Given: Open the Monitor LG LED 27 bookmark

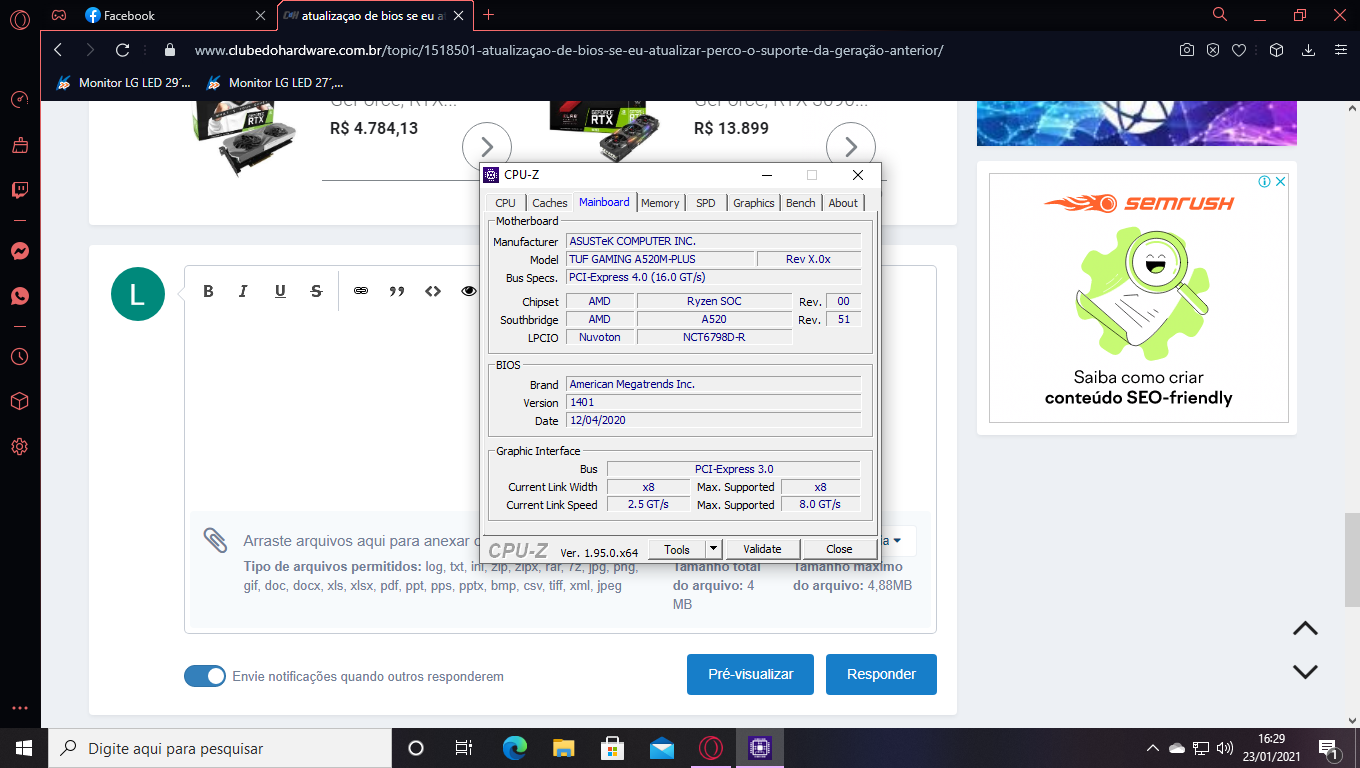Looking at the screenshot, I should [x=274, y=83].
